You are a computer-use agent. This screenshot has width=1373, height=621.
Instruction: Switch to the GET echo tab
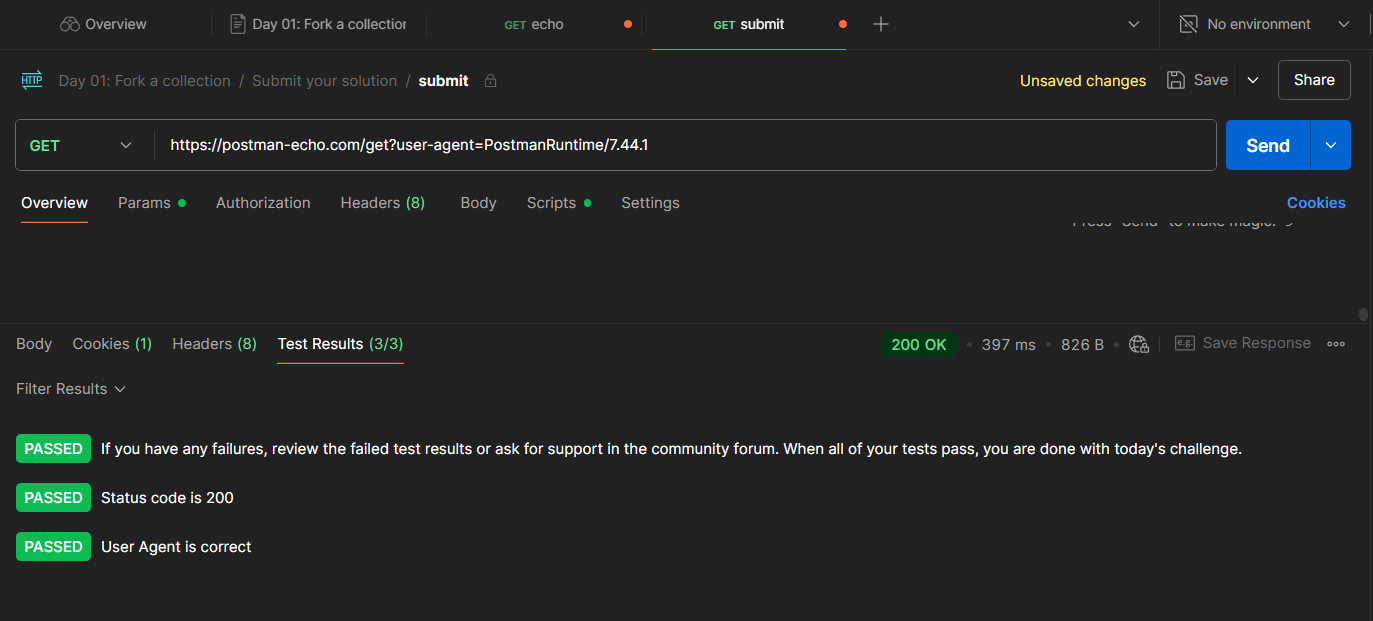534,24
